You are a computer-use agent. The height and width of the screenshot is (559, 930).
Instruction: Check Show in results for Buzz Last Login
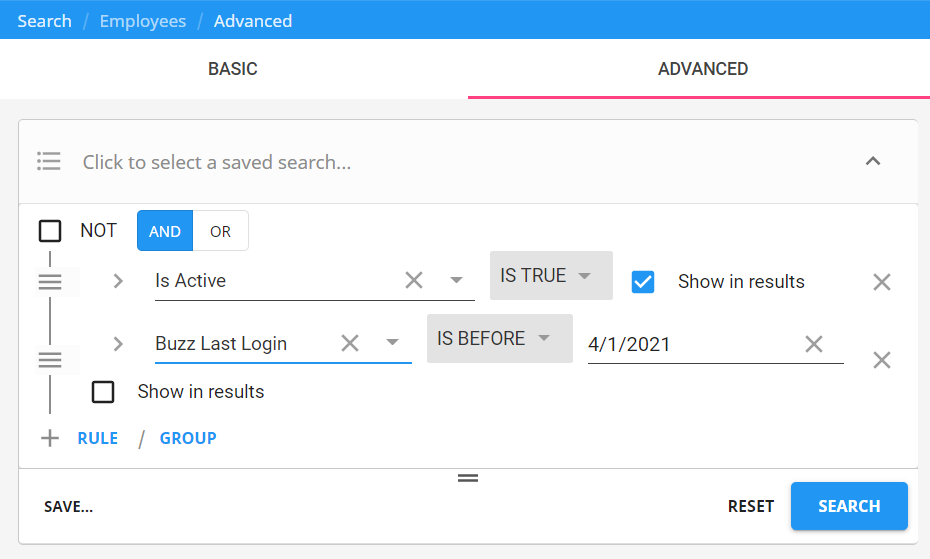[x=103, y=392]
